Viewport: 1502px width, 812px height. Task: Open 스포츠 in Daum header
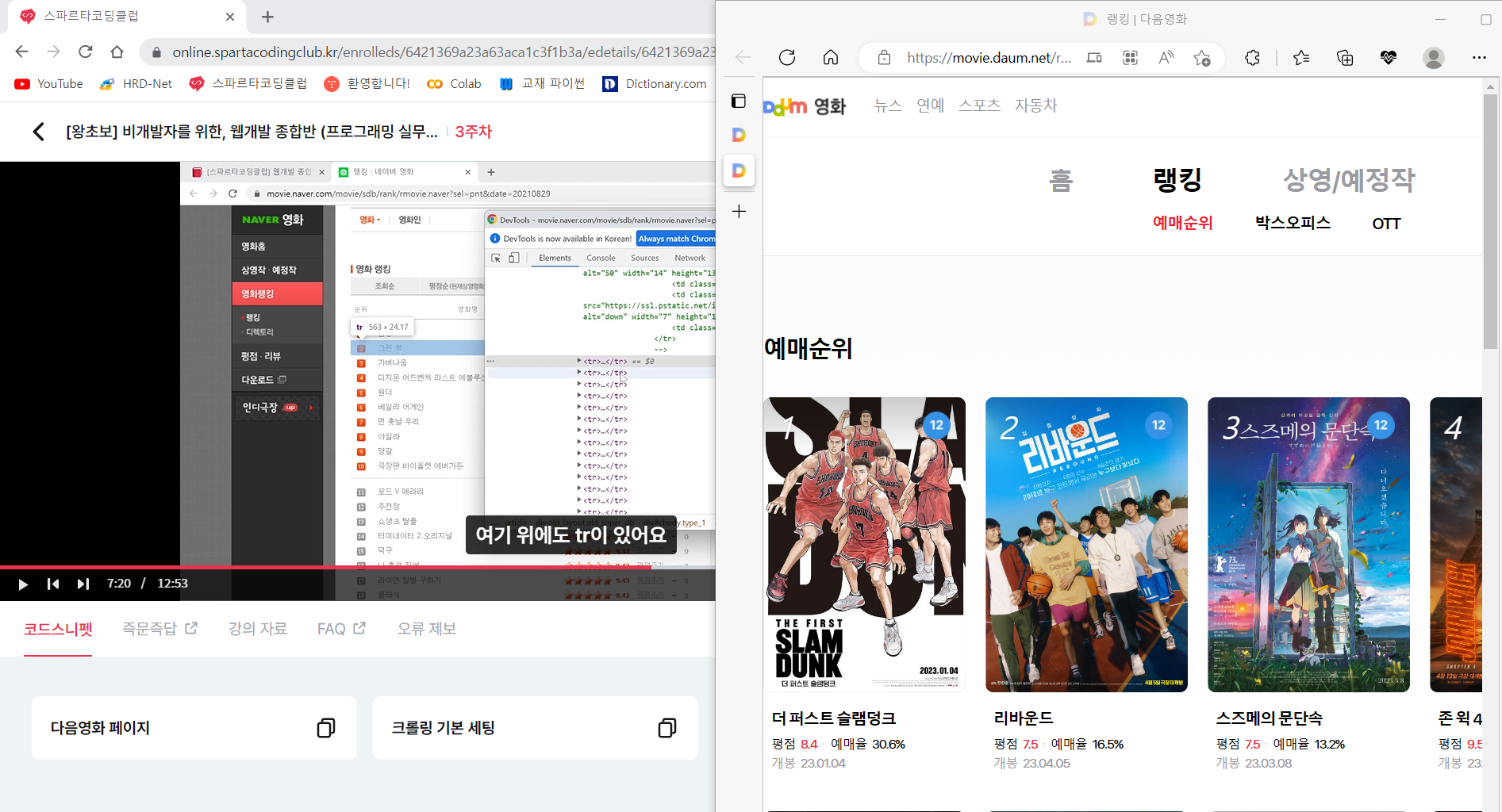(979, 105)
